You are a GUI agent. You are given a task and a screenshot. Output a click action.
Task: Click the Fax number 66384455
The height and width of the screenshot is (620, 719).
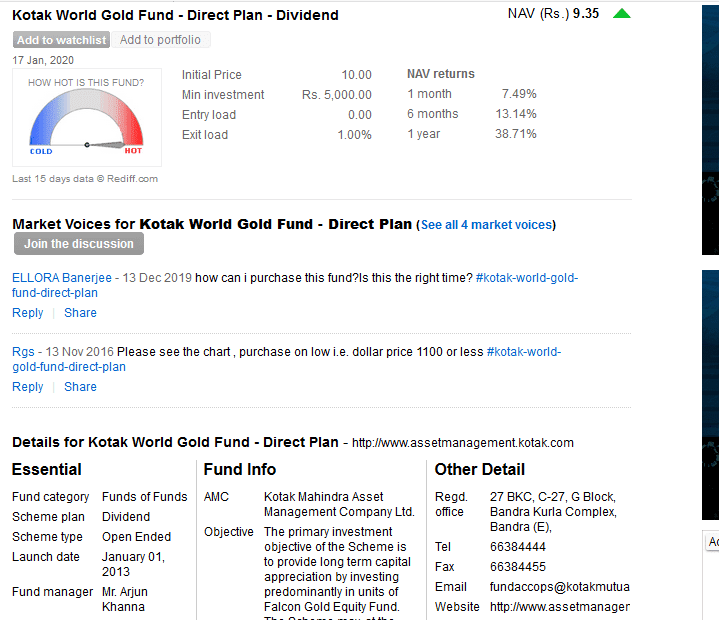pyautogui.click(x=518, y=567)
